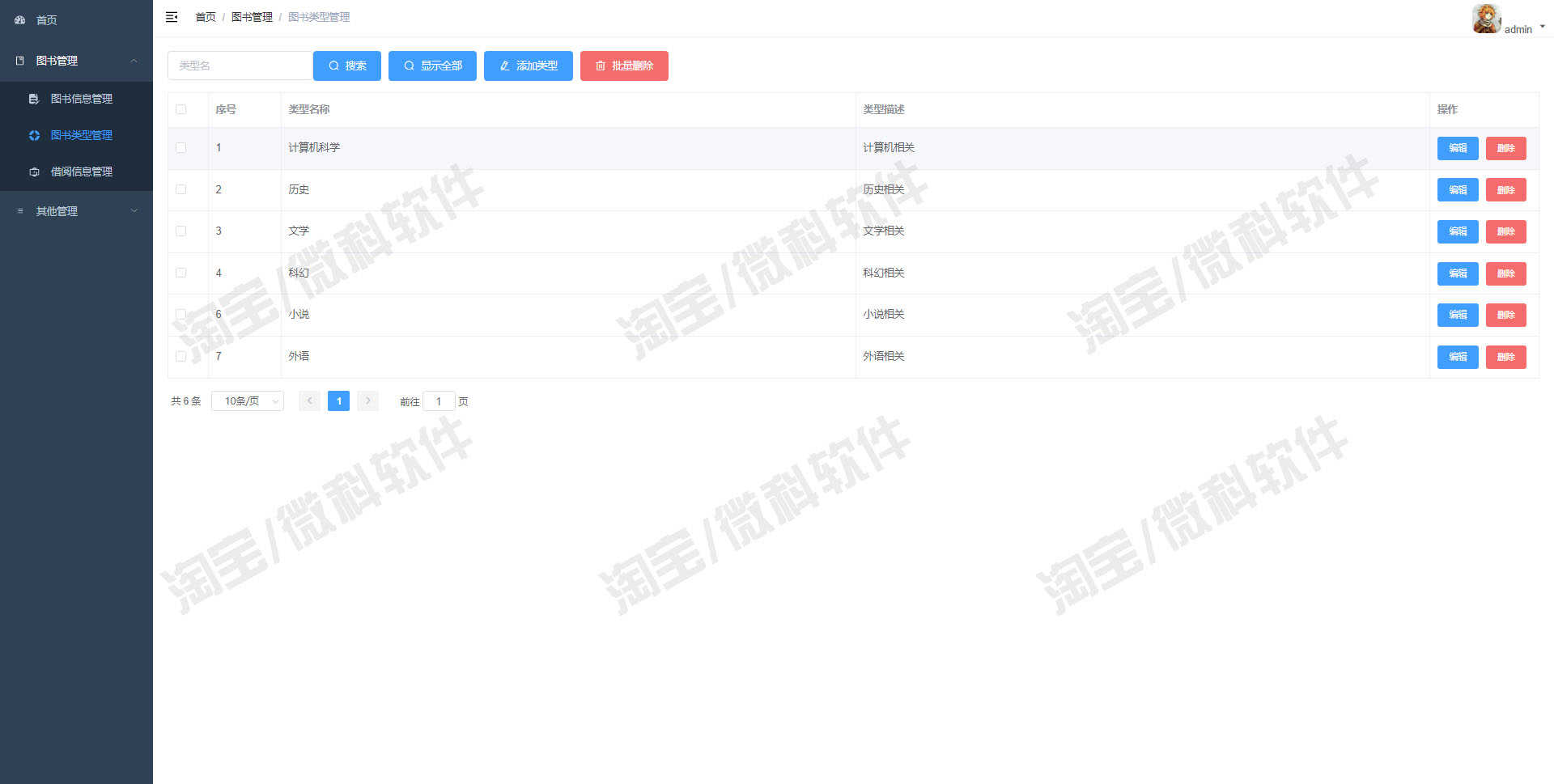The height and width of the screenshot is (784, 1554).
Task: Click the list icon beside 其他管理
Action: pos(20,211)
